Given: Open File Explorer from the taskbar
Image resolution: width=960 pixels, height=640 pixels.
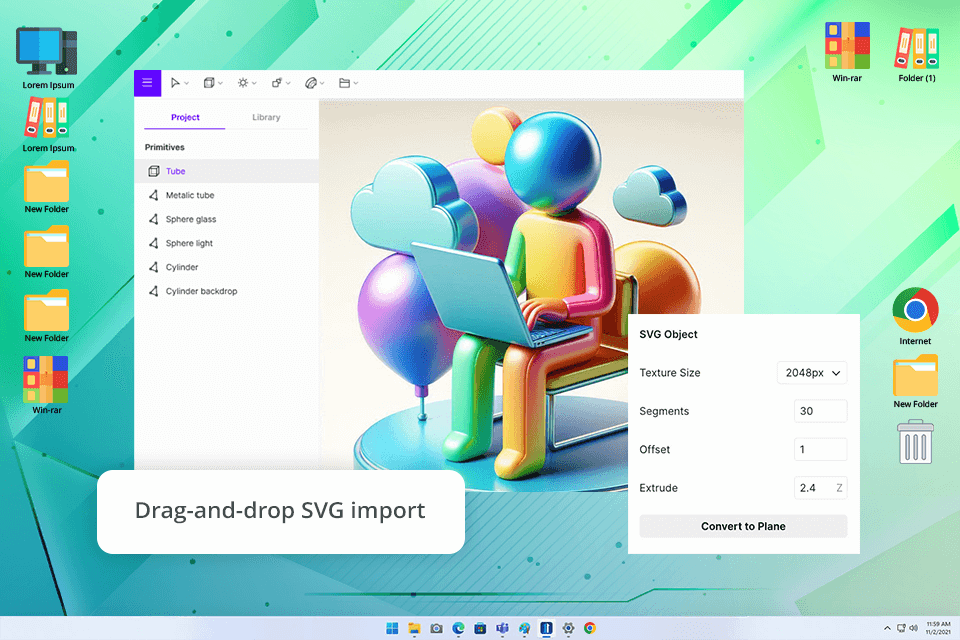Looking at the screenshot, I should (x=414, y=628).
